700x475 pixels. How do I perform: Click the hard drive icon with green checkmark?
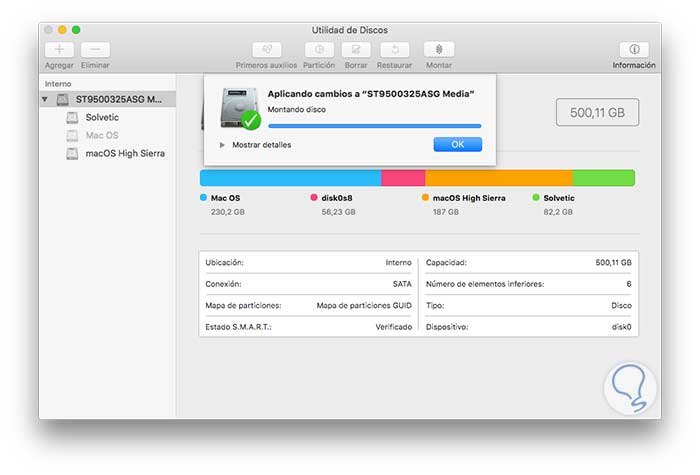point(240,108)
